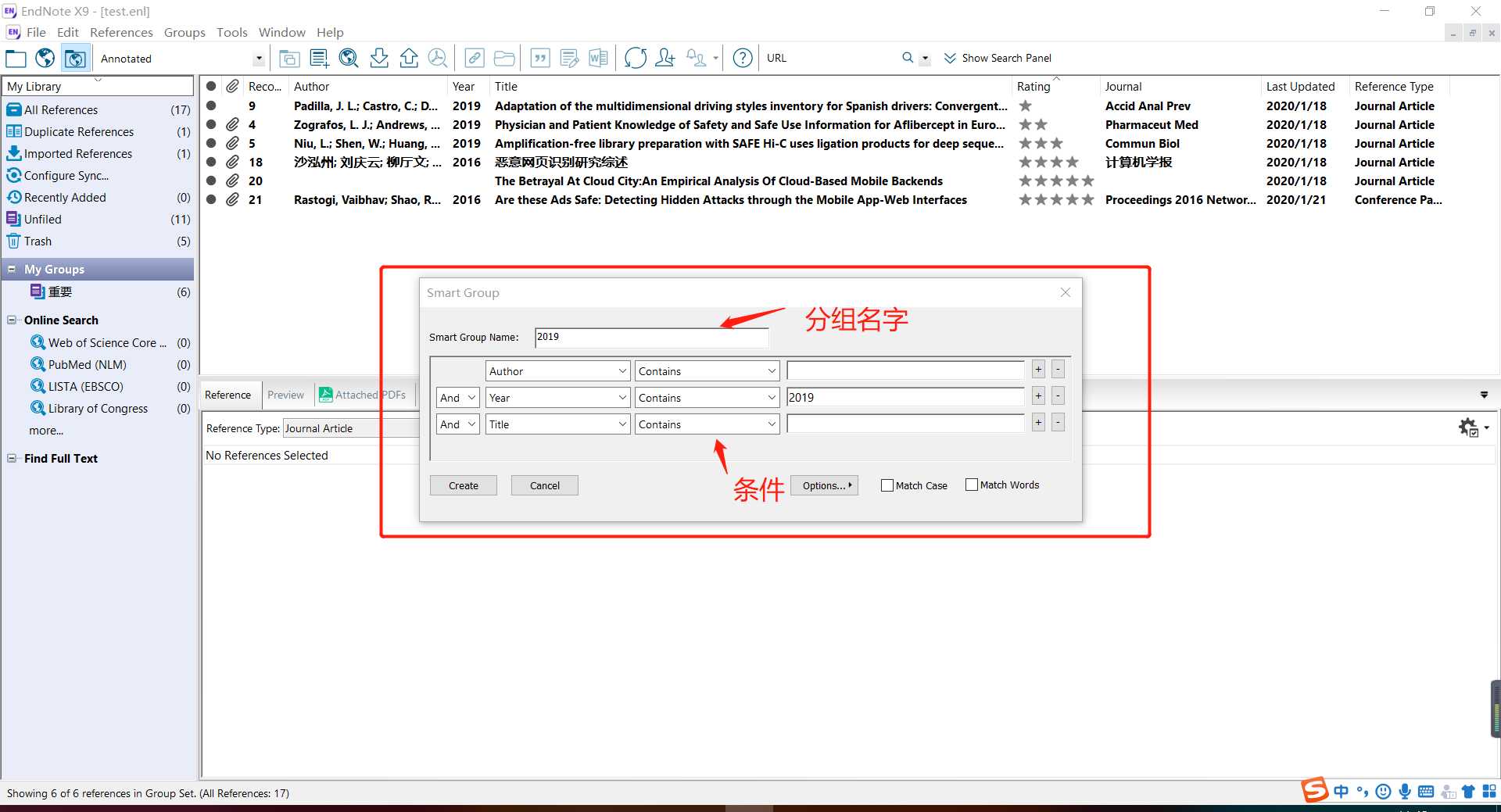Toggle read dot for record 21 row

pos(211,199)
